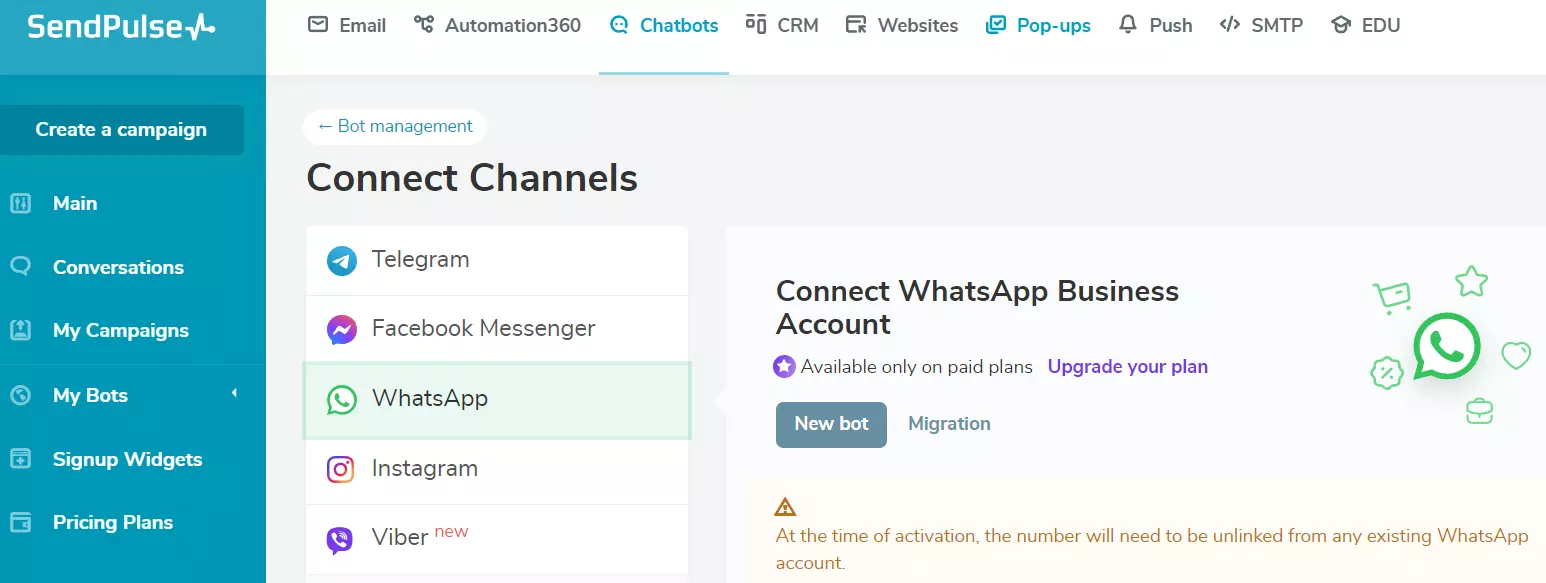Click the number unlinking warning message
This screenshot has height=583, width=1546.
(1152, 549)
